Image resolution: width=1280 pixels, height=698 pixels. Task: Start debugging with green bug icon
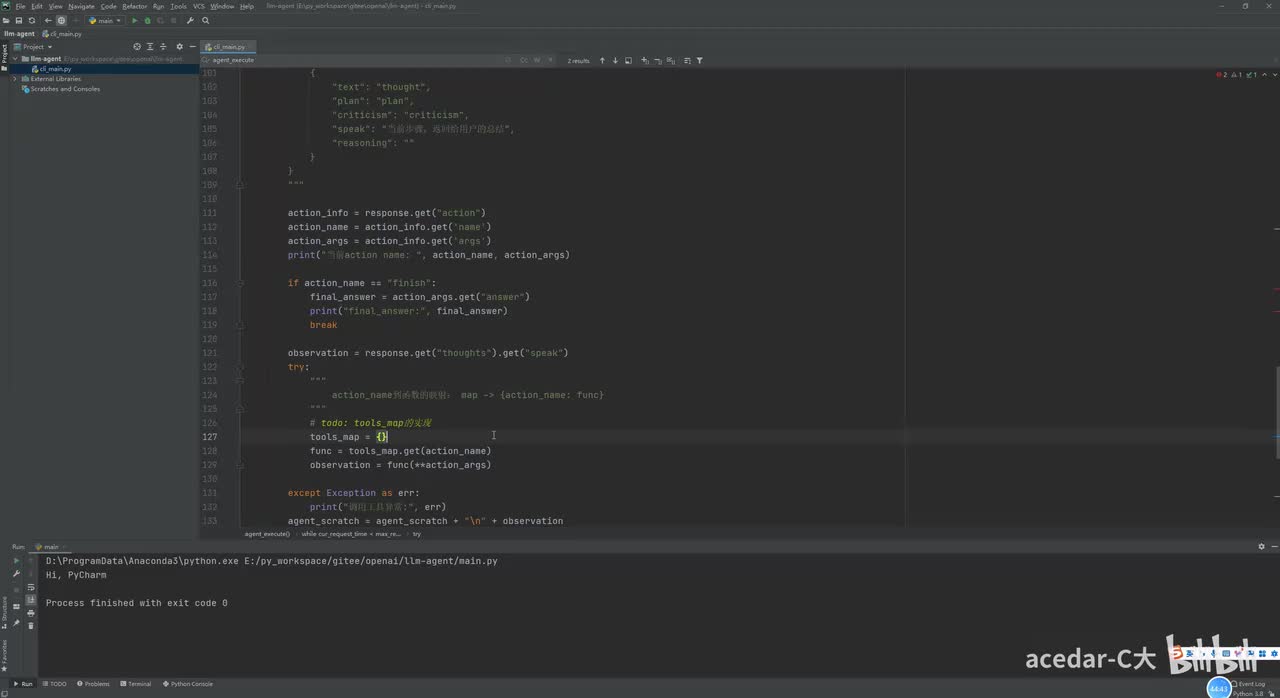tap(148, 20)
